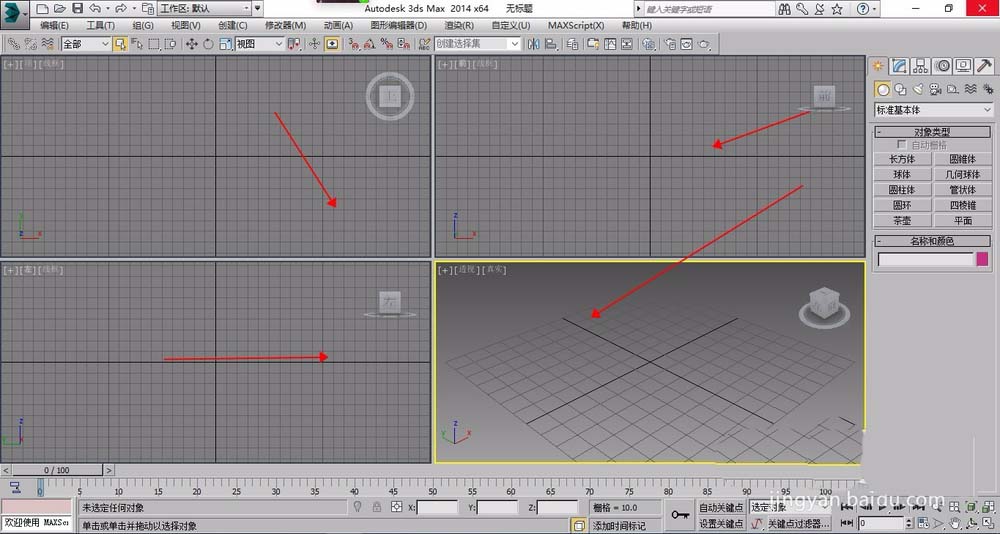Open the 工具(T) menu

(101, 26)
